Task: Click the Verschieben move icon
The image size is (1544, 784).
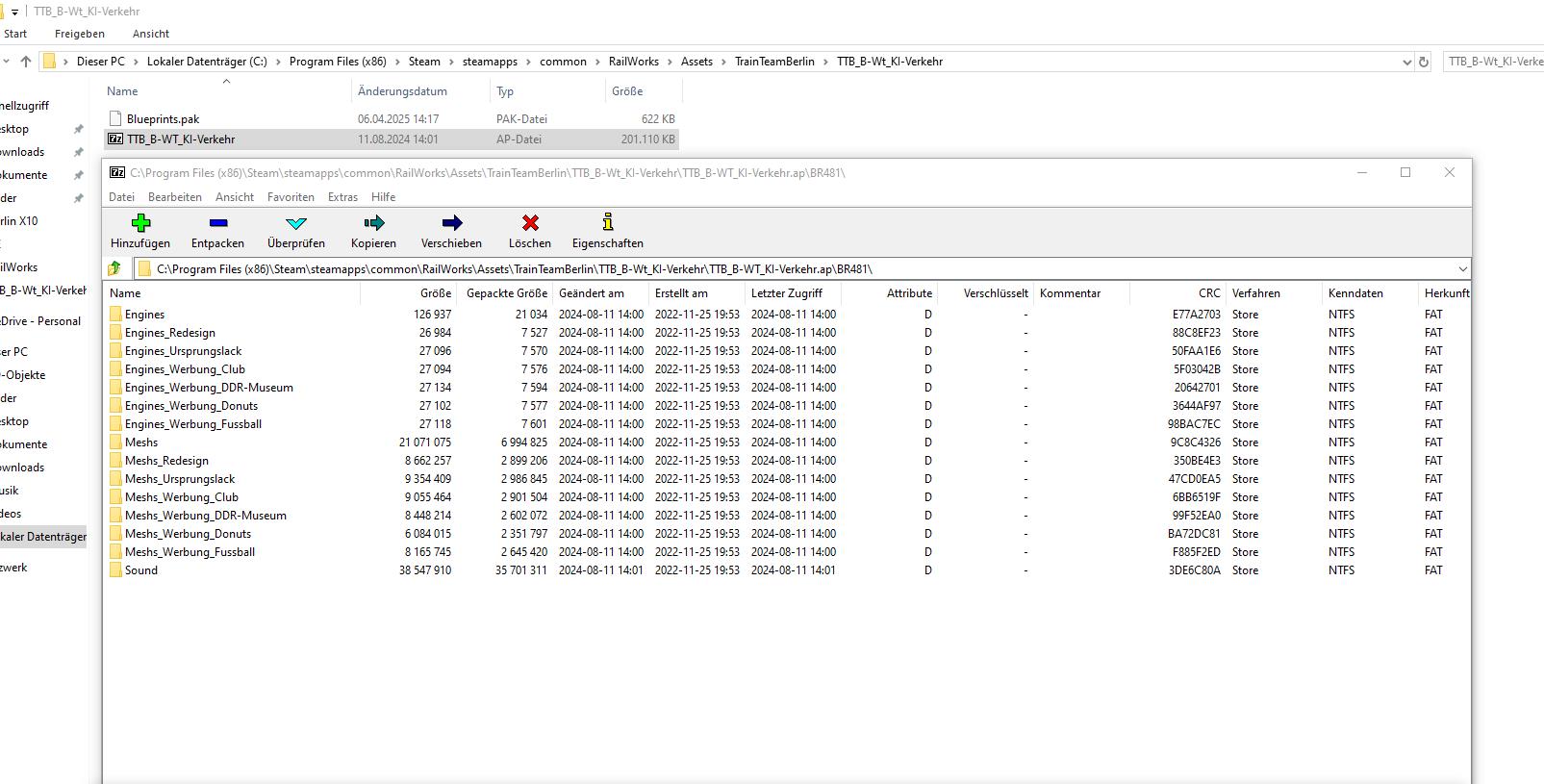Action: [451, 223]
